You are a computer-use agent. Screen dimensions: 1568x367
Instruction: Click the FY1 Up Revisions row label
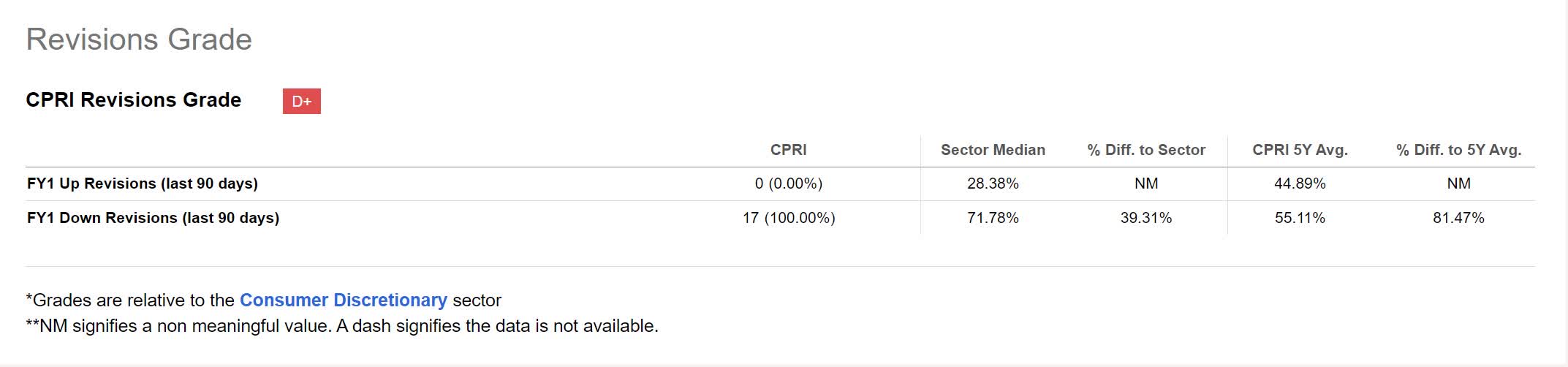(143, 183)
